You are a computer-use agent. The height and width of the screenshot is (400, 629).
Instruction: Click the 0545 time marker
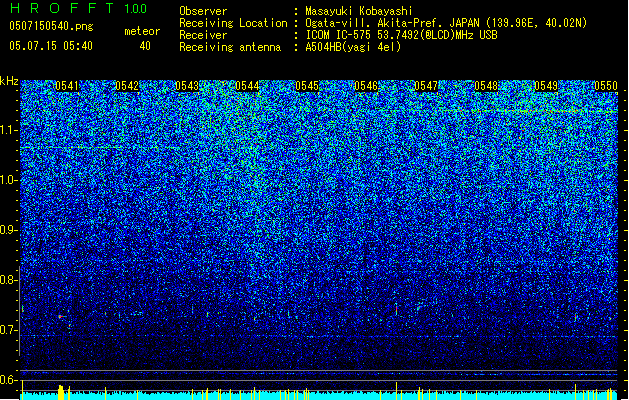point(307,86)
